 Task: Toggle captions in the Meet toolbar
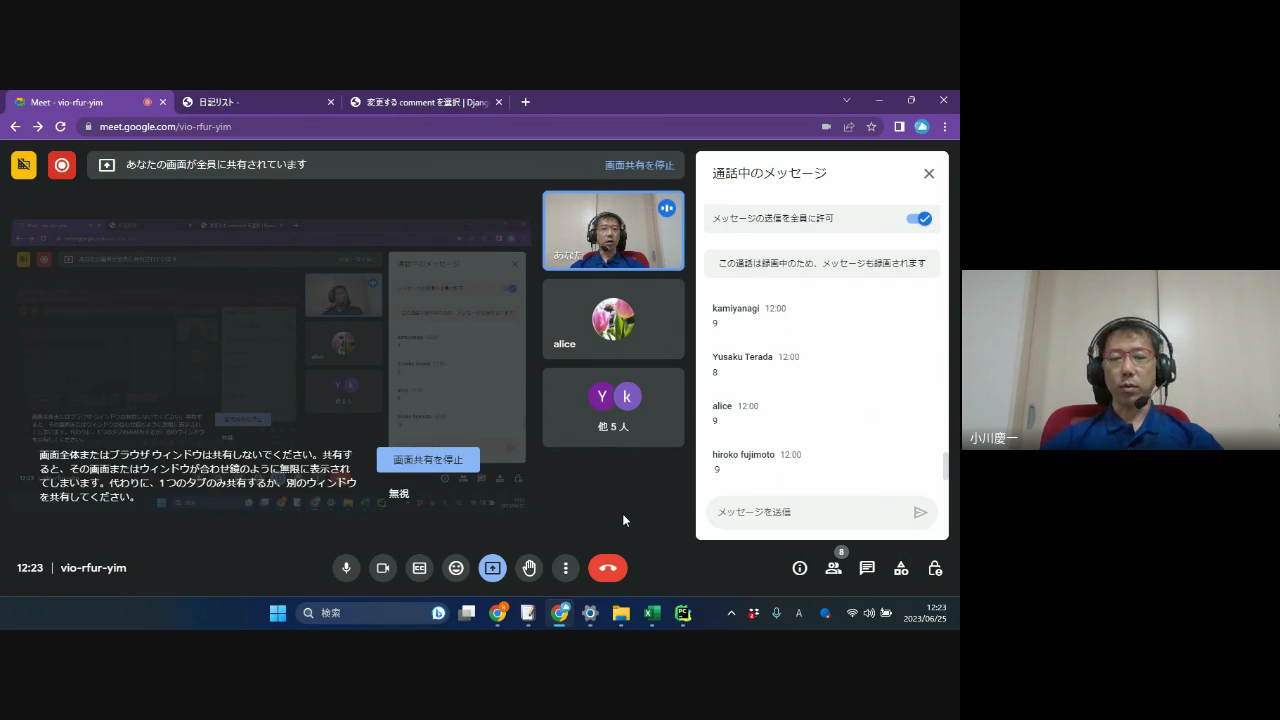point(419,568)
